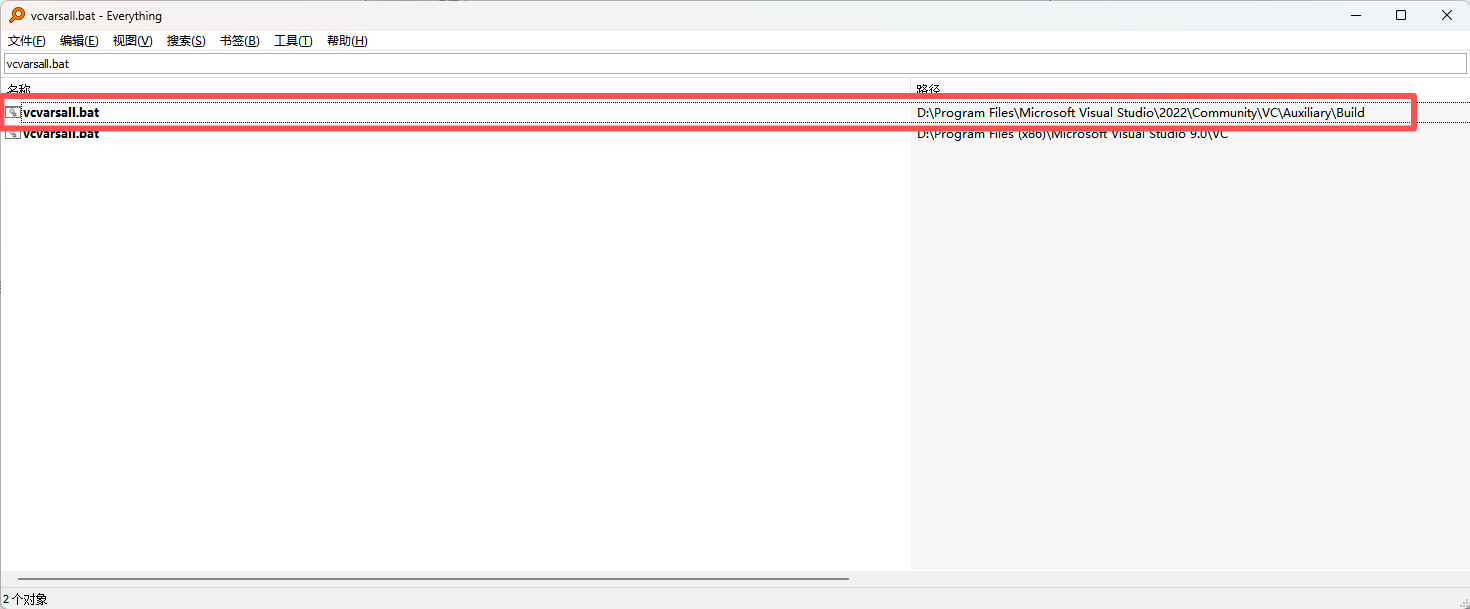Click the Everything magnifier icon in the title bar
Viewport: 1470px width, 609px height.
(x=17, y=15)
